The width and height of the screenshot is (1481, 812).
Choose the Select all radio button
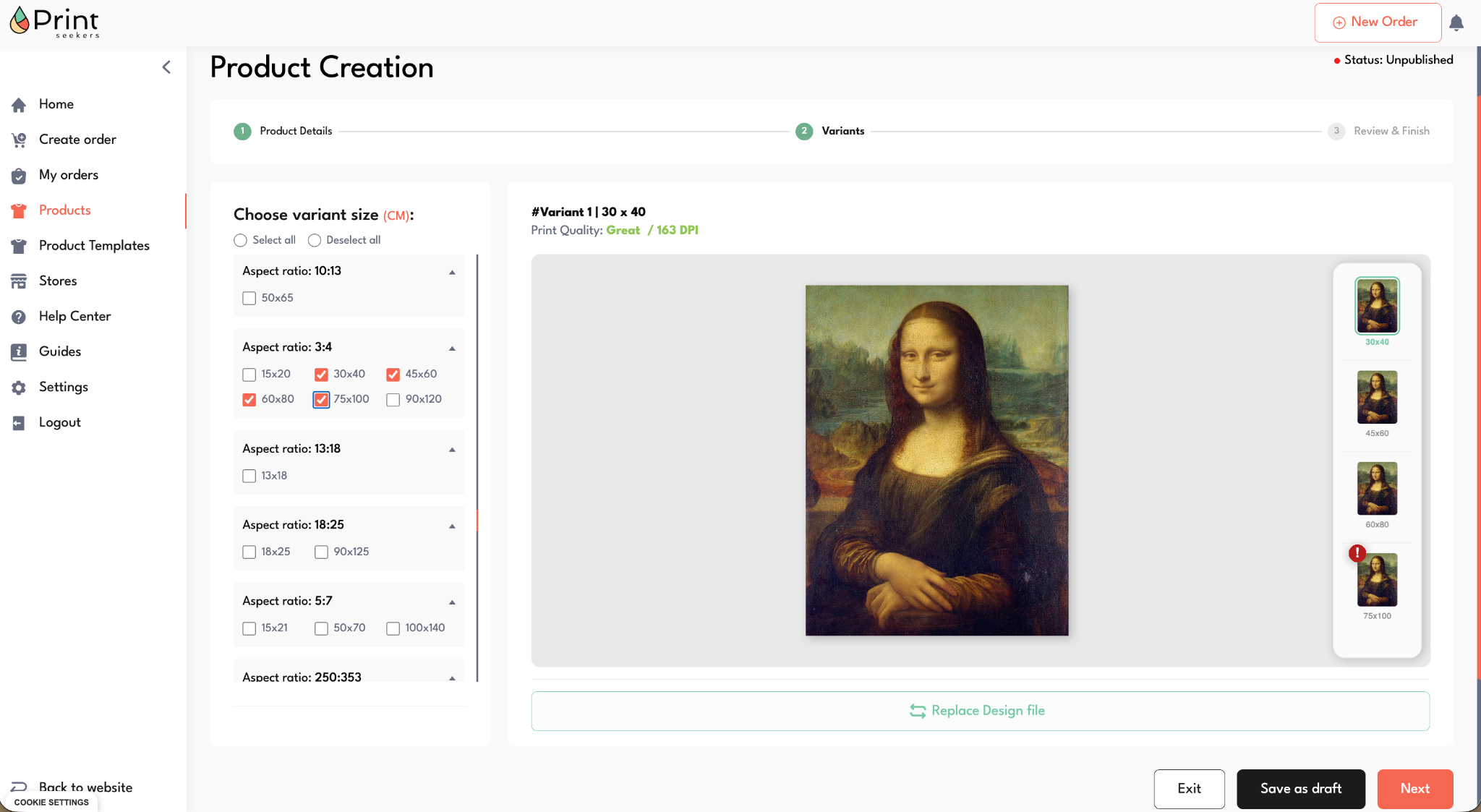[x=241, y=240]
